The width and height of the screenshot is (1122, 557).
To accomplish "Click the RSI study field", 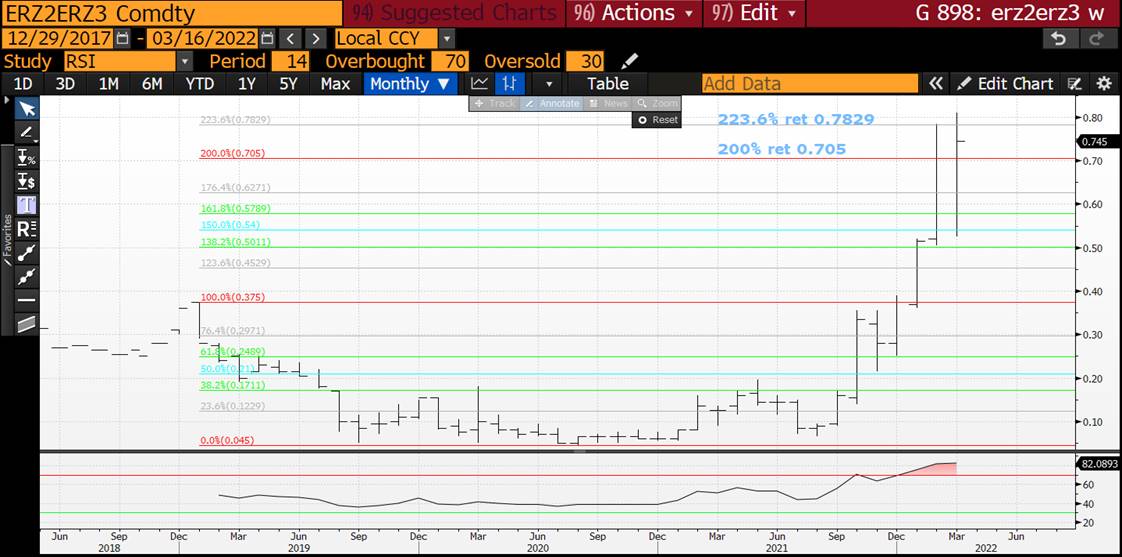I will tap(119, 61).
